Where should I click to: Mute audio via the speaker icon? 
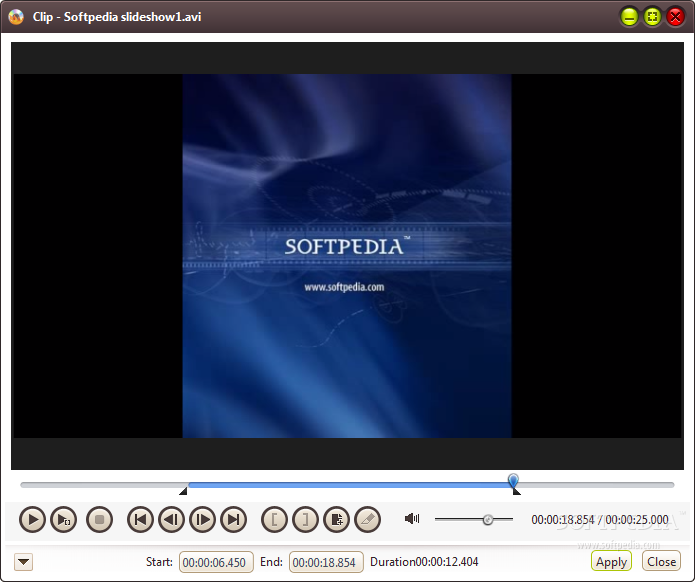click(x=412, y=519)
